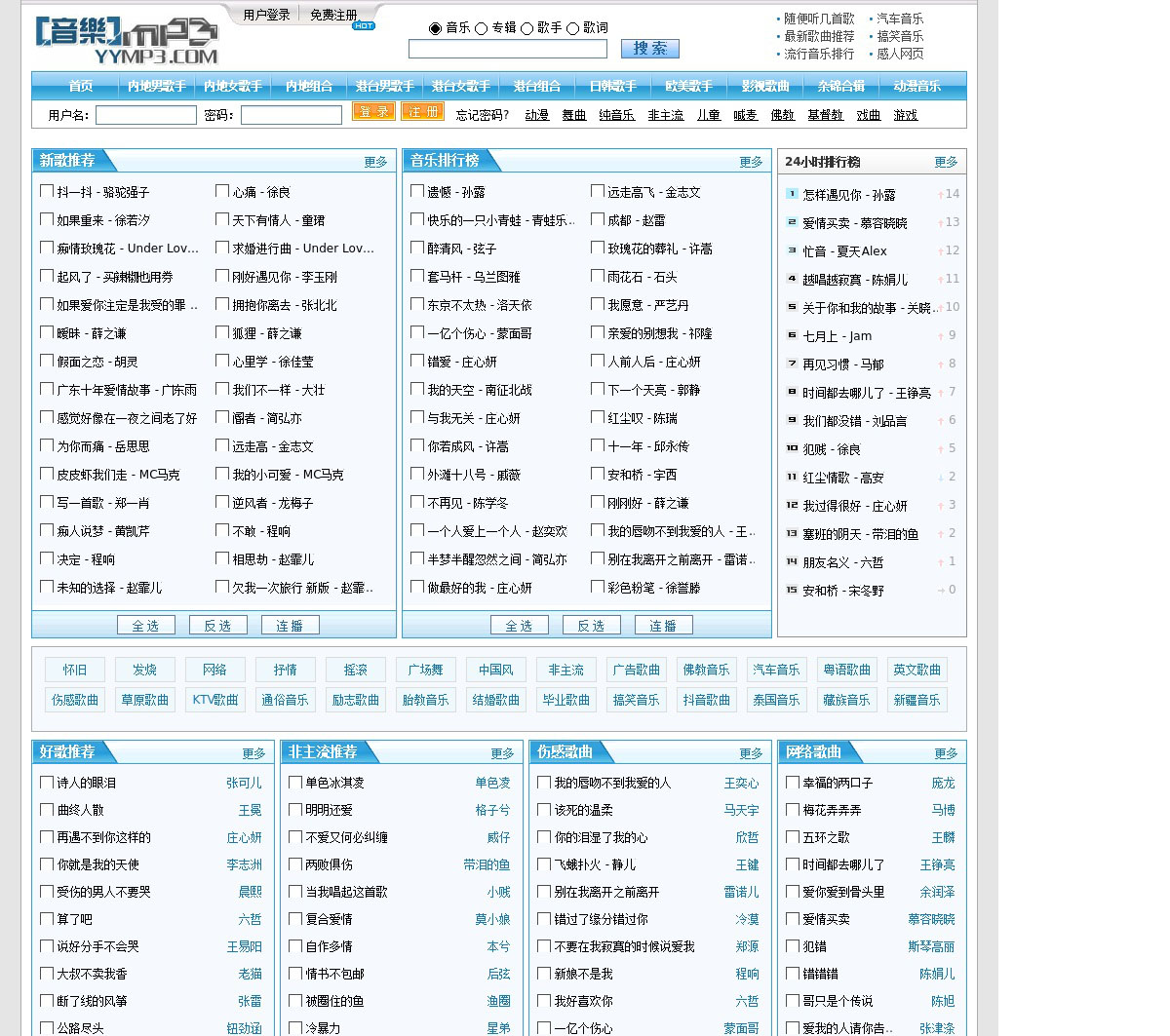Click the up arrow next to 怎样遇见你 - 孙露
Screen dimensions: 1170x1036
click(940, 195)
